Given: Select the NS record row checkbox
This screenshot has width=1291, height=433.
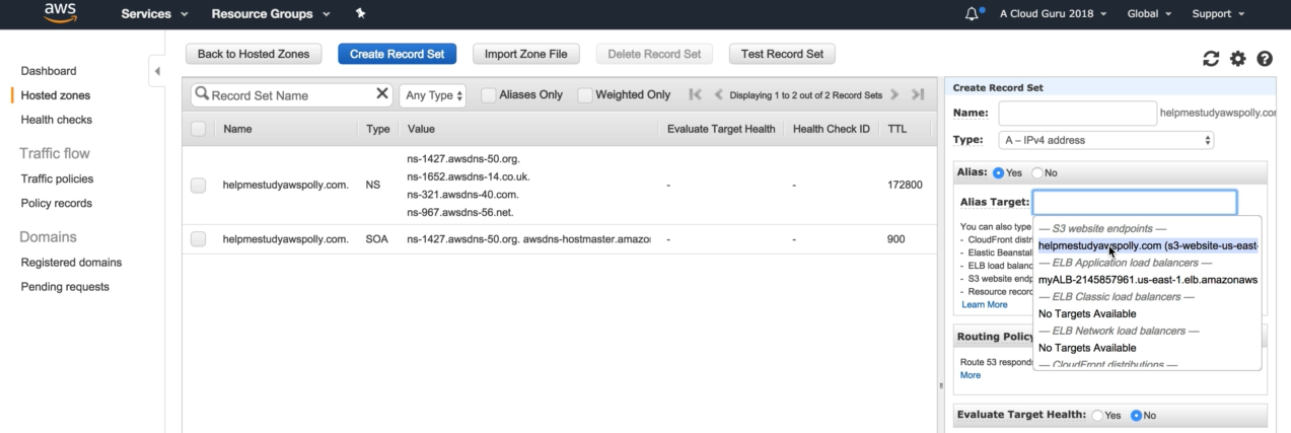Looking at the screenshot, I should (x=198, y=185).
